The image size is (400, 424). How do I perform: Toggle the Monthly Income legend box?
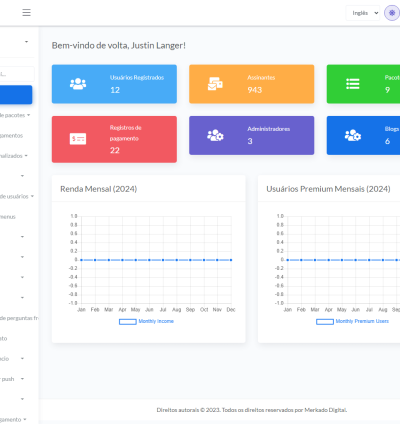tap(128, 322)
